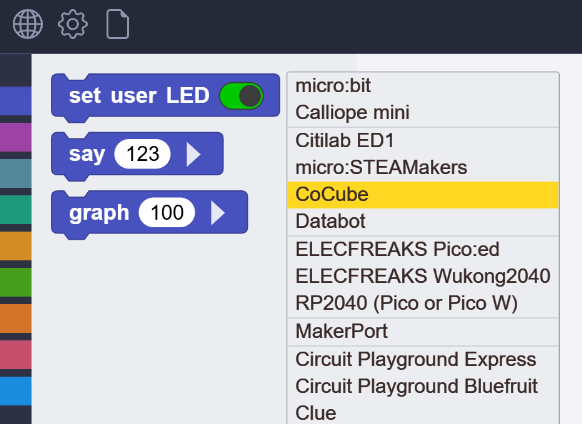
Task: Edit the graph block value 100
Action: (x=167, y=212)
